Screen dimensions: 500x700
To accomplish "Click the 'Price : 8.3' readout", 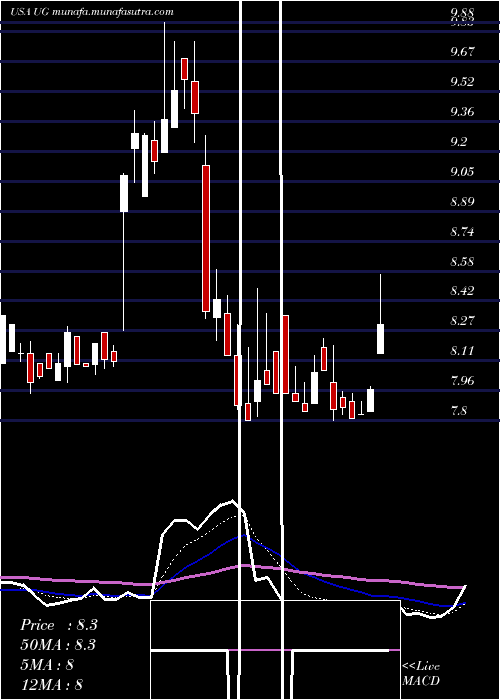I will (x=59, y=625).
